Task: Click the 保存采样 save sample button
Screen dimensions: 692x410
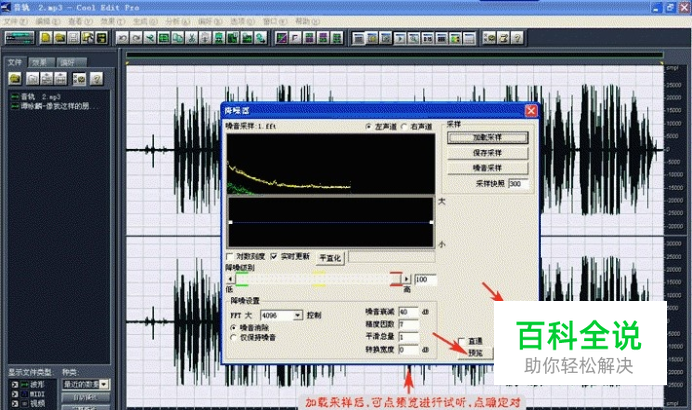Action: point(487,153)
